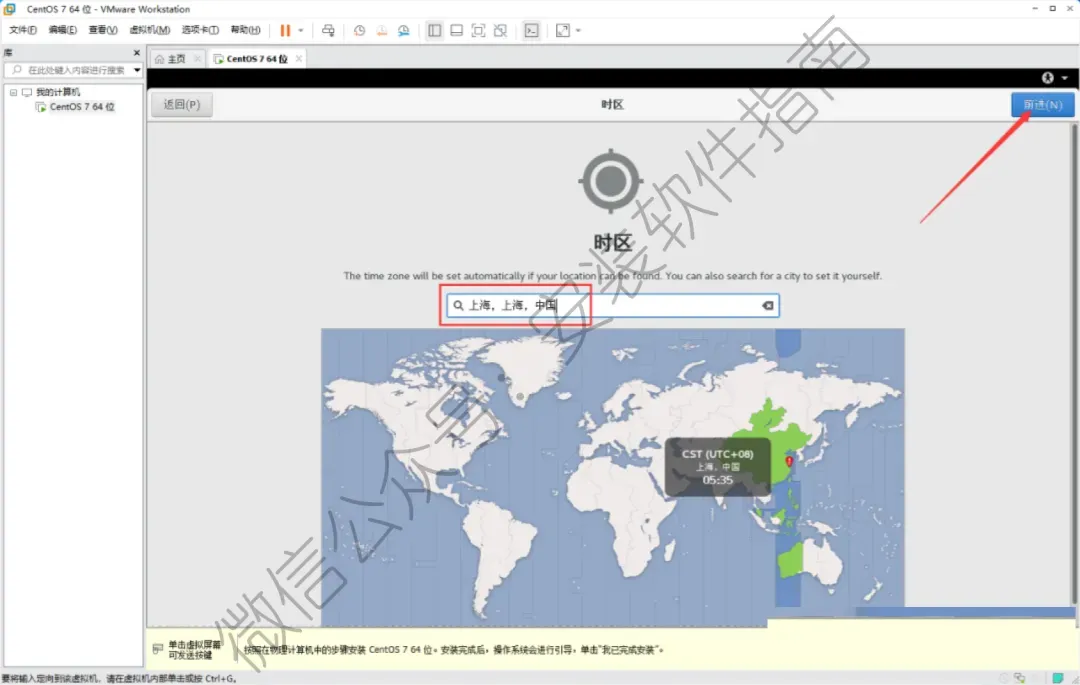The image size is (1080, 685).
Task: Close the 库 library panel
Action: pyautogui.click(x=136, y=52)
